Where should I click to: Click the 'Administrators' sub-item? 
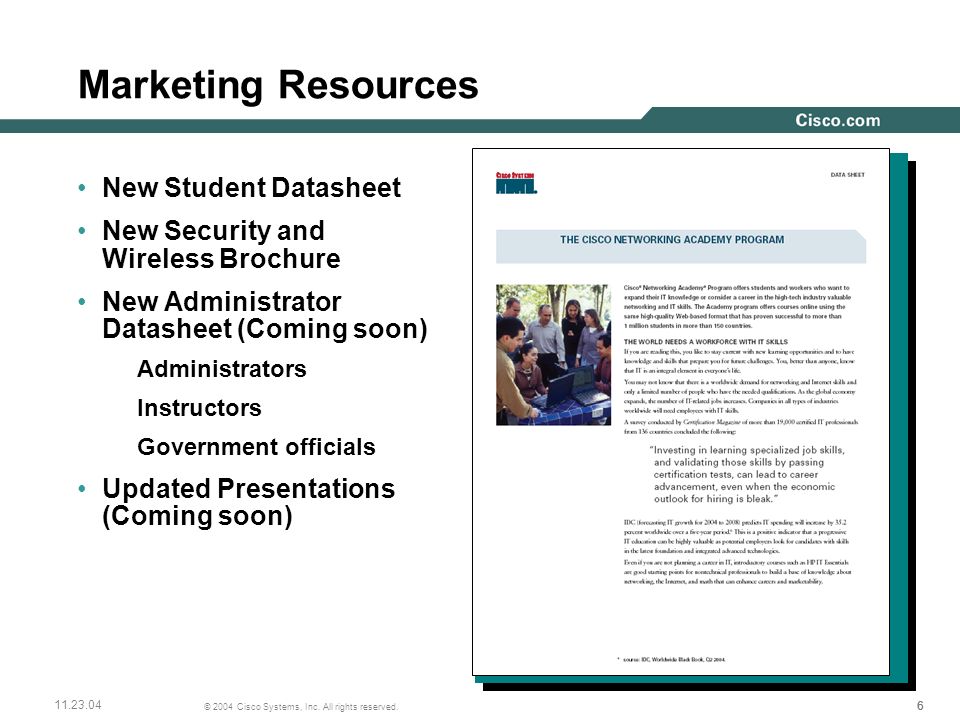[x=222, y=369]
